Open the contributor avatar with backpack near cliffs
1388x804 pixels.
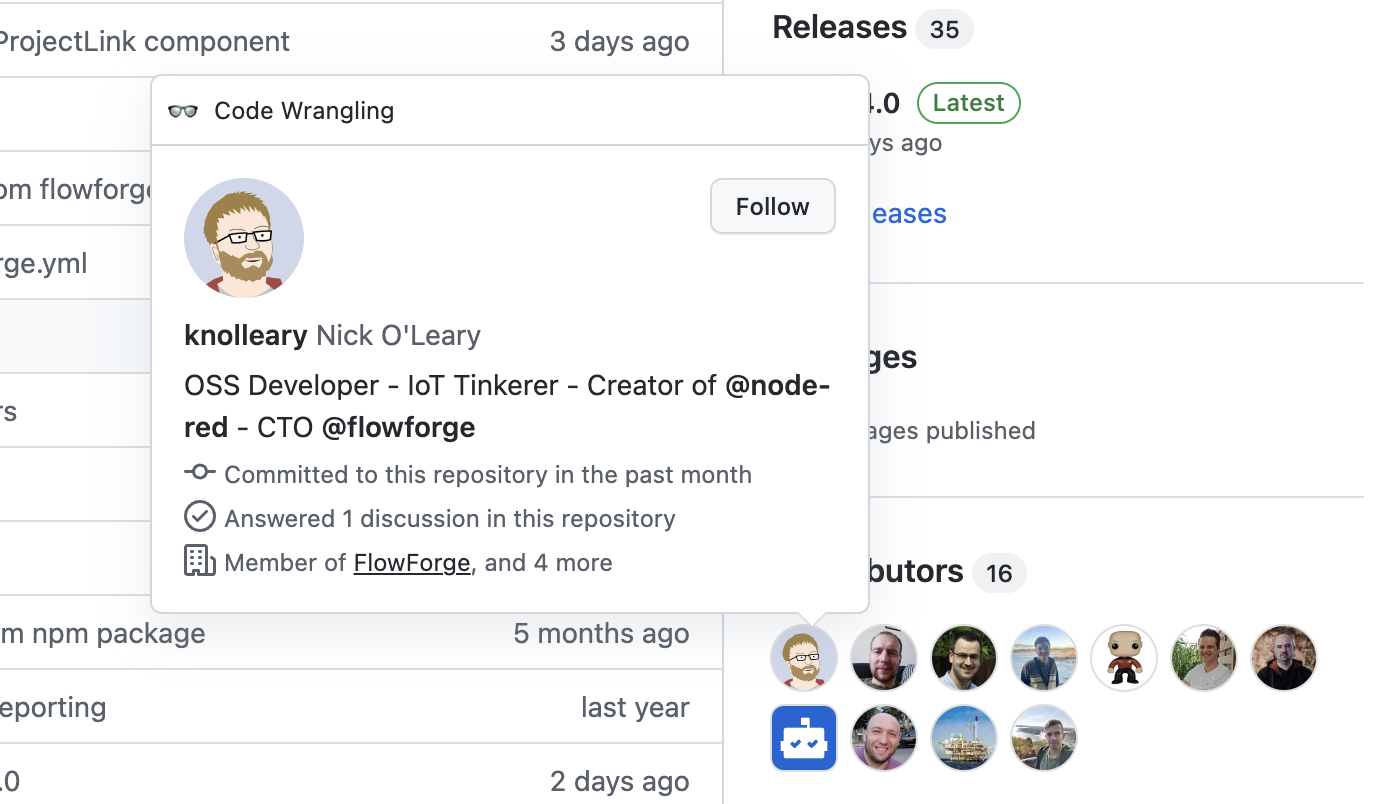[1044, 738]
